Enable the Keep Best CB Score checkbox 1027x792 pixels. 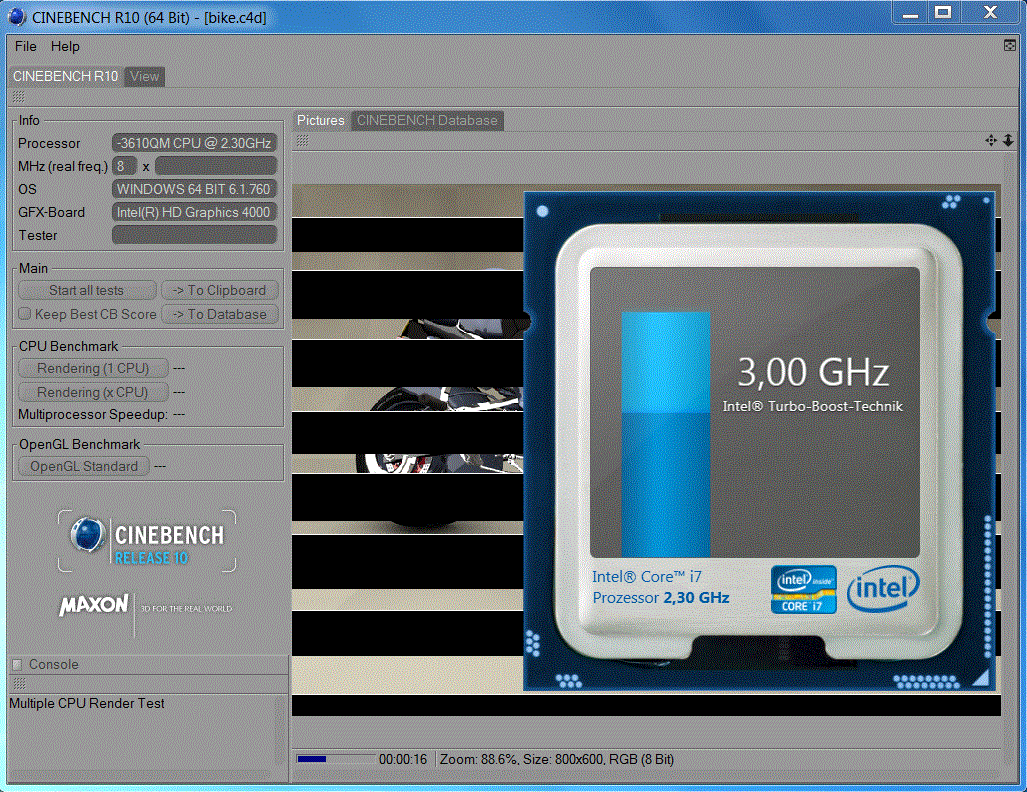coord(25,314)
